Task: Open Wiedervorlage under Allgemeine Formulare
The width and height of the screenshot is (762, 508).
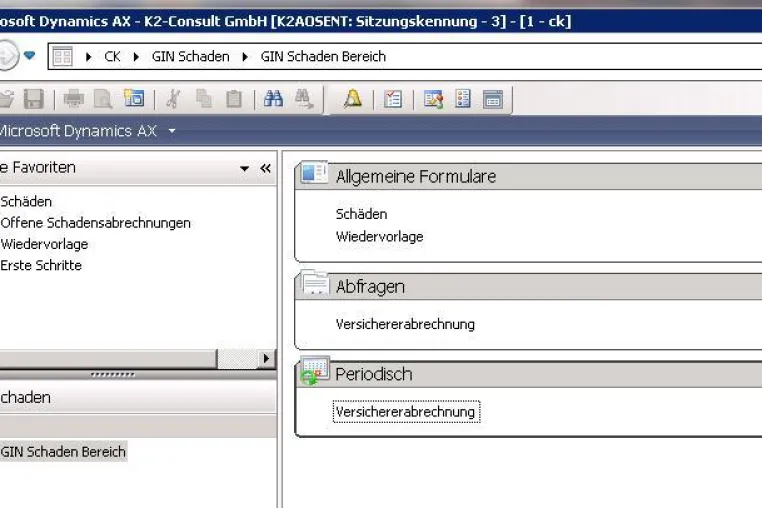Action: click(x=380, y=237)
